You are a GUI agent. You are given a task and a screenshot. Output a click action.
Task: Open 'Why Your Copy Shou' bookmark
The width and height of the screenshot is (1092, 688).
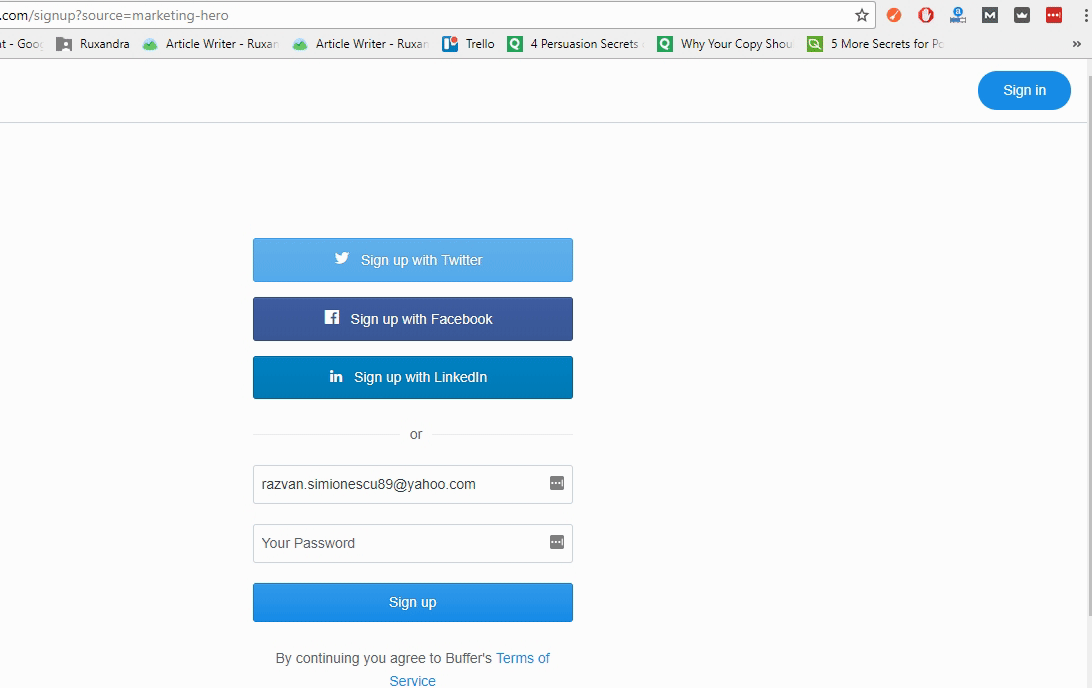(726, 44)
